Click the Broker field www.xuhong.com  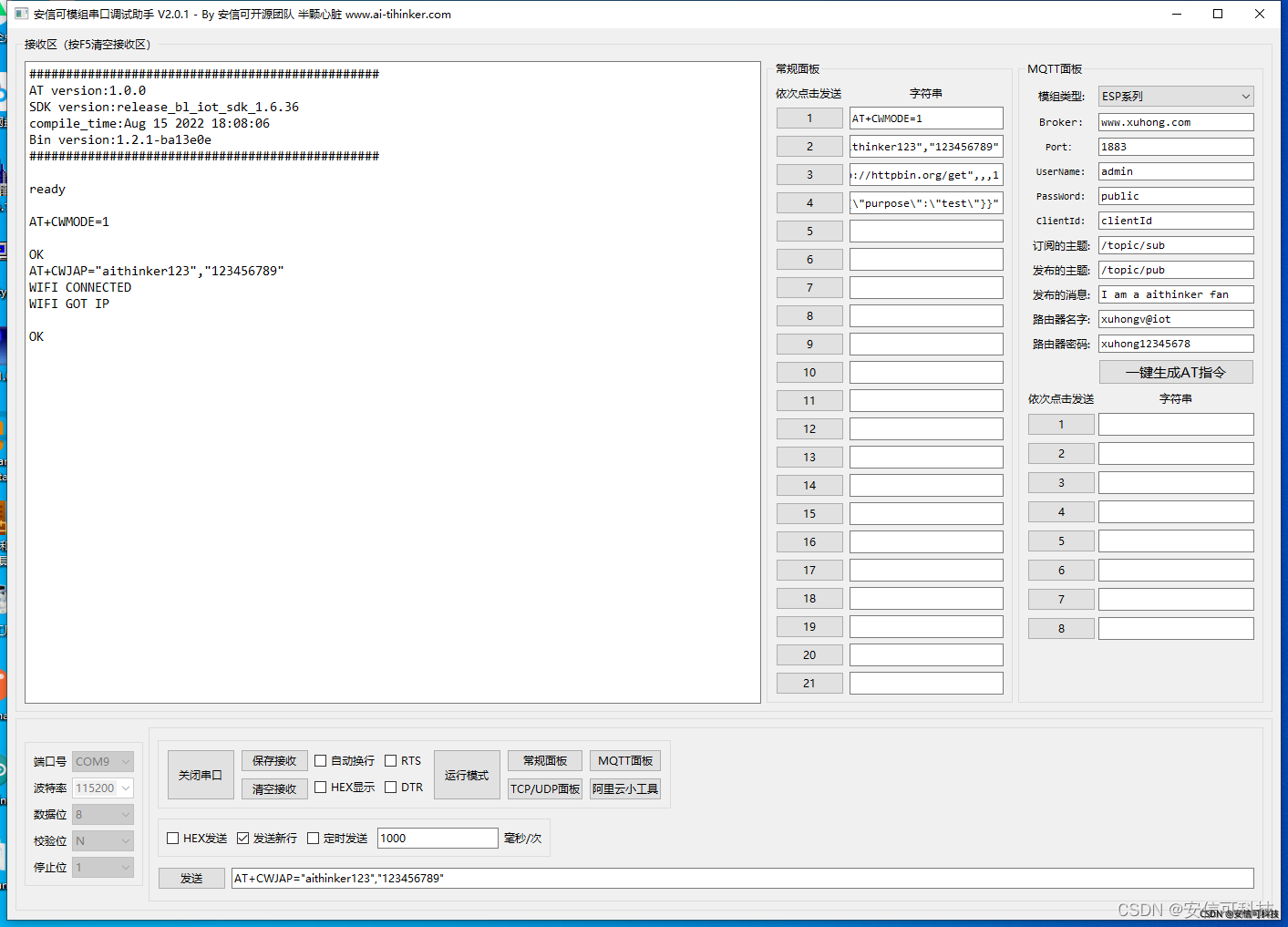(1176, 121)
